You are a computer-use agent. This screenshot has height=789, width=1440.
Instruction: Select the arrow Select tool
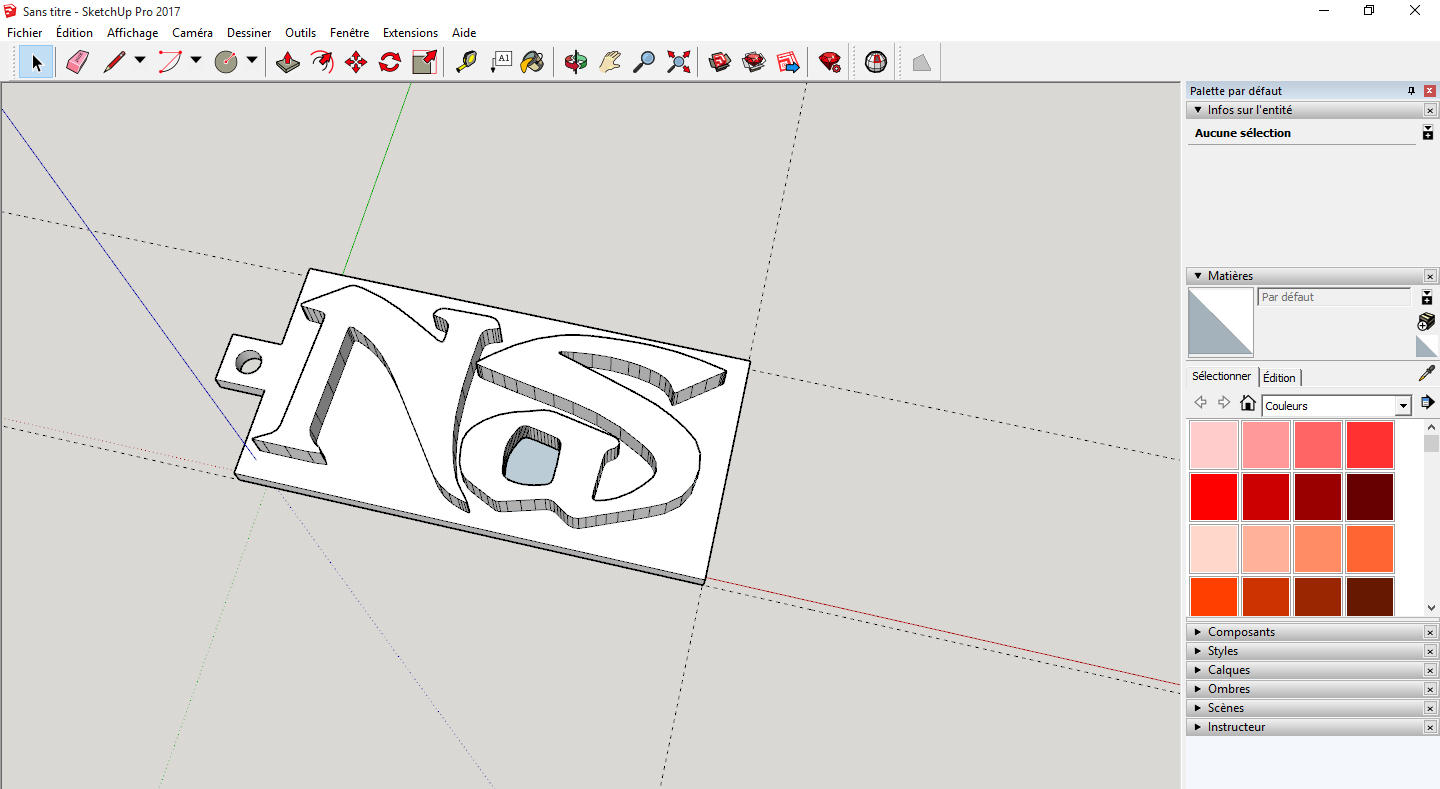(x=37, y=62)
